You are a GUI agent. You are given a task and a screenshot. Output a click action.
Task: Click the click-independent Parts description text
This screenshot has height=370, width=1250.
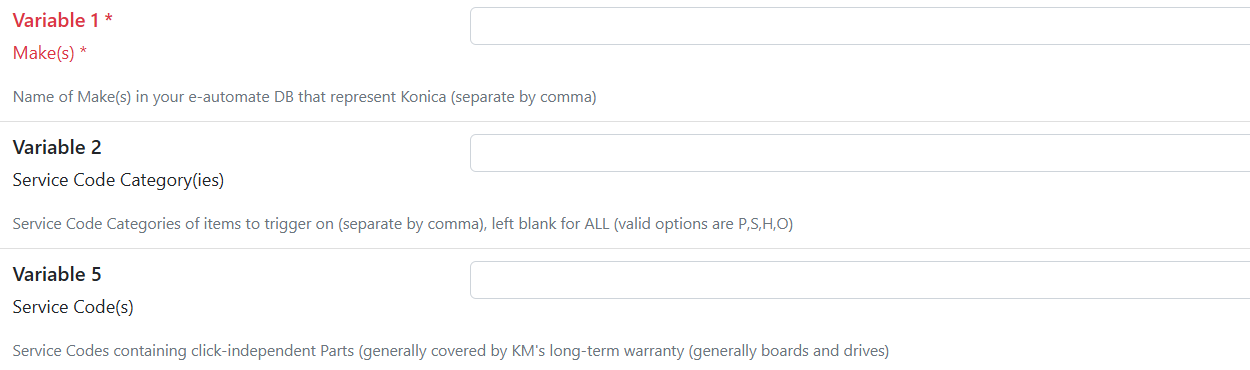(451, 351)
